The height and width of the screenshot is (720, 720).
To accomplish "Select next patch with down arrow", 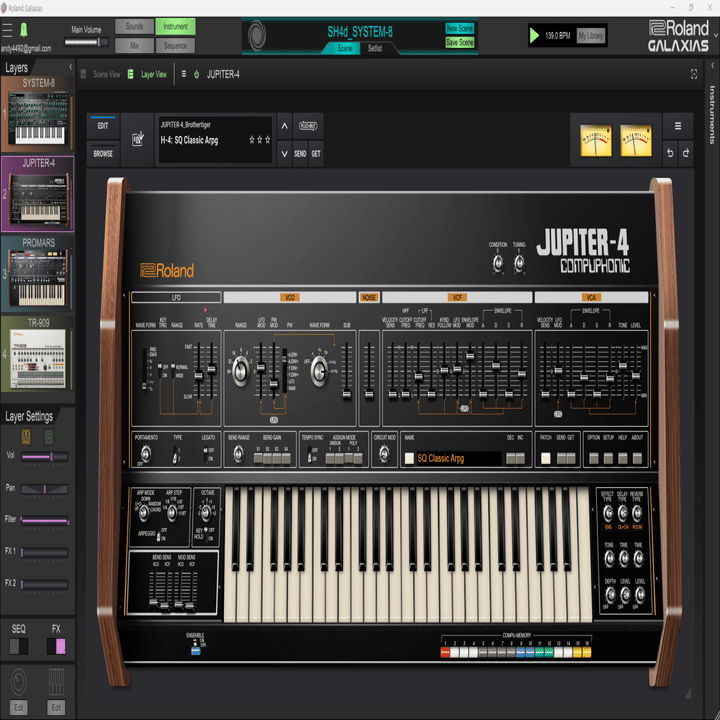I will tap(285, 154).
